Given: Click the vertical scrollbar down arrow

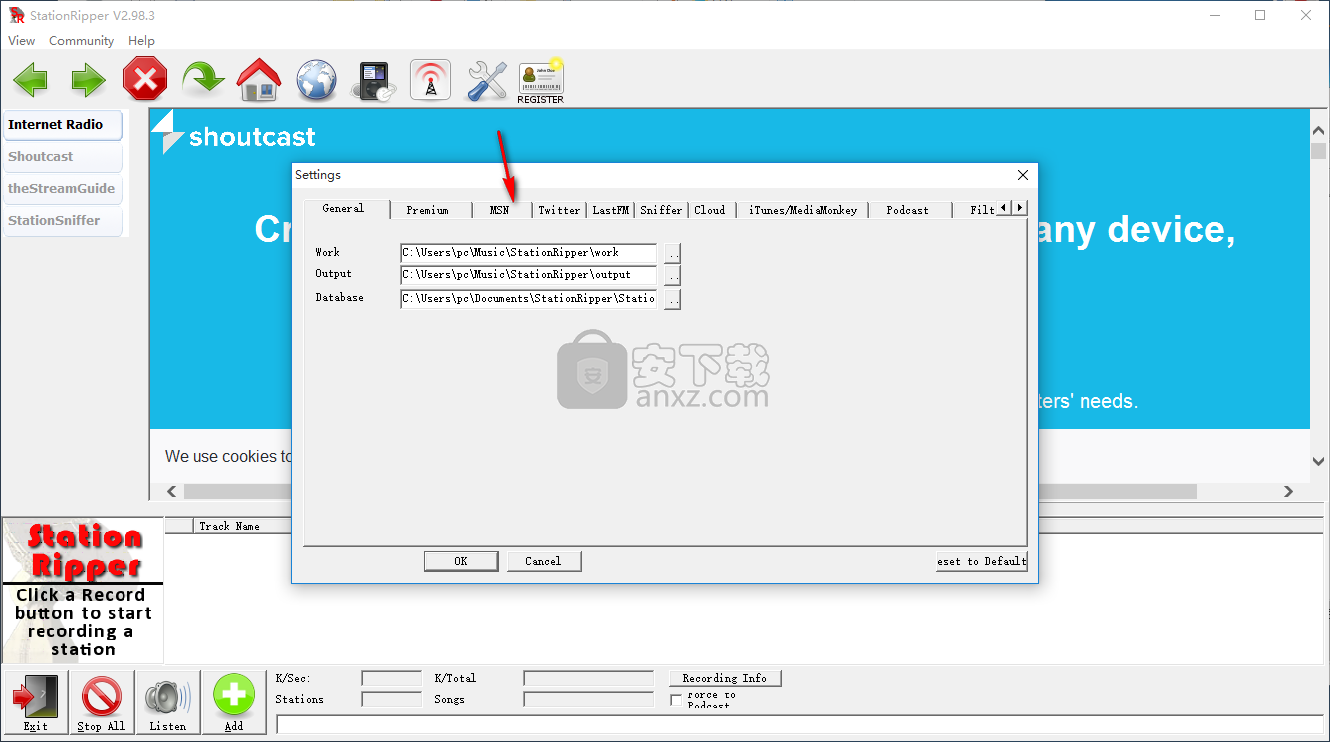Looking at the screenshot, I should (x=1319, y=460).
